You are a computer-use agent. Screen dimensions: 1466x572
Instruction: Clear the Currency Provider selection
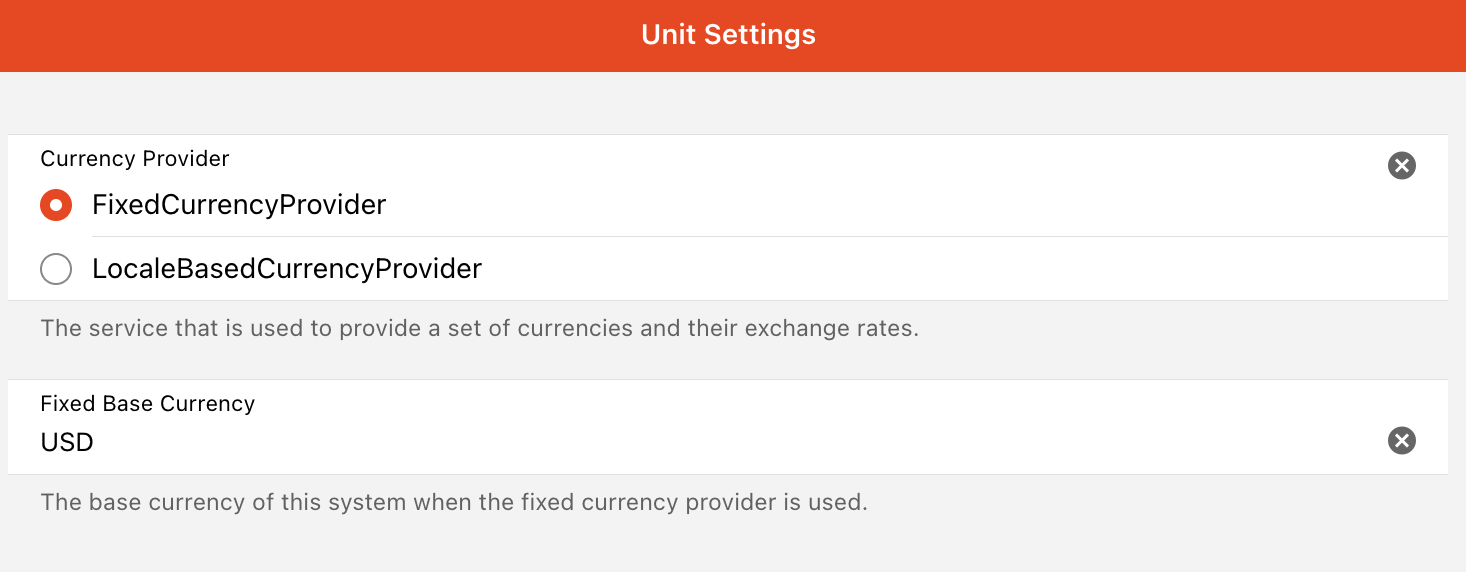pyautogui.click(x=1402, y=166)
